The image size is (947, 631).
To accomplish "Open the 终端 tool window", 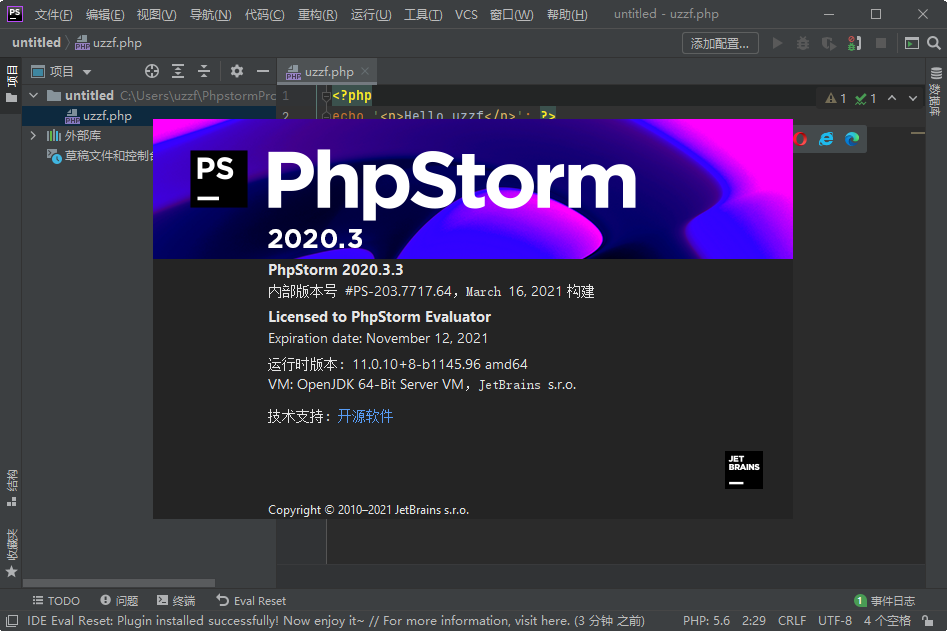I will pyautogui.click(x=176, y=601).
